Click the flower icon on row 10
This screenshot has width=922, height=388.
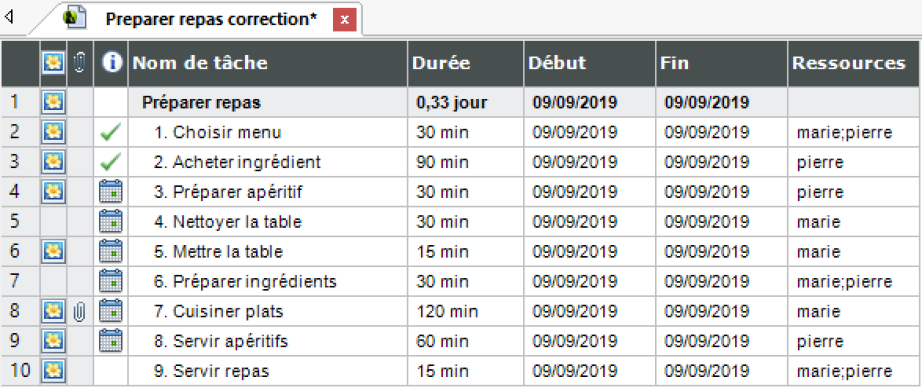coord(54,371)
